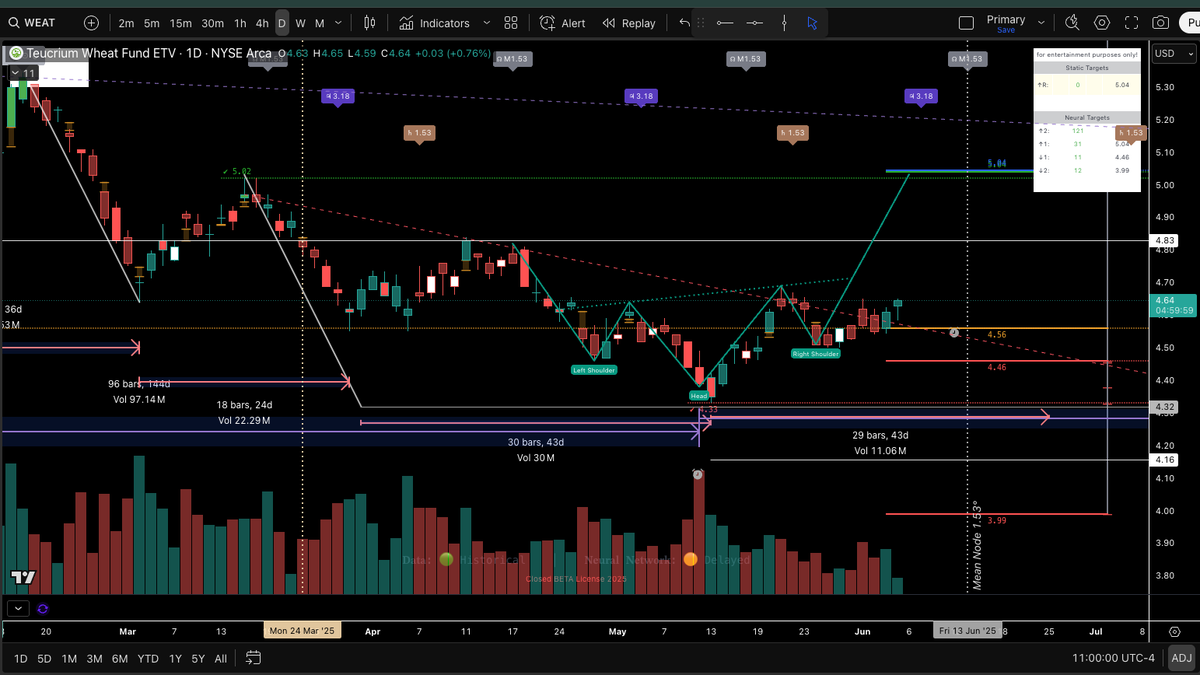Set date range to 6M
1200x675 pixels.
click(120, 658)
